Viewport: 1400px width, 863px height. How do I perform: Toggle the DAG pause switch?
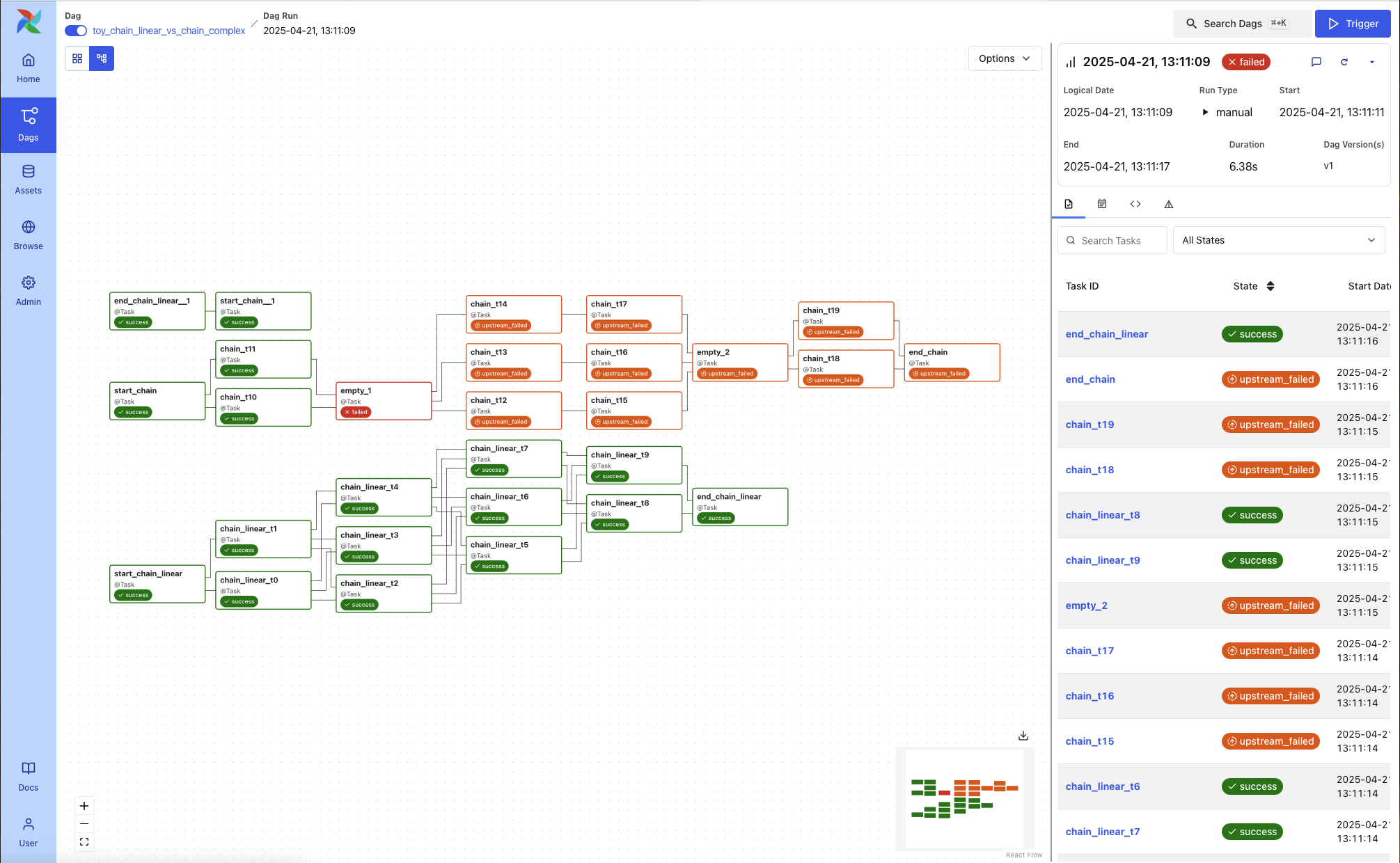coord(76,31)
